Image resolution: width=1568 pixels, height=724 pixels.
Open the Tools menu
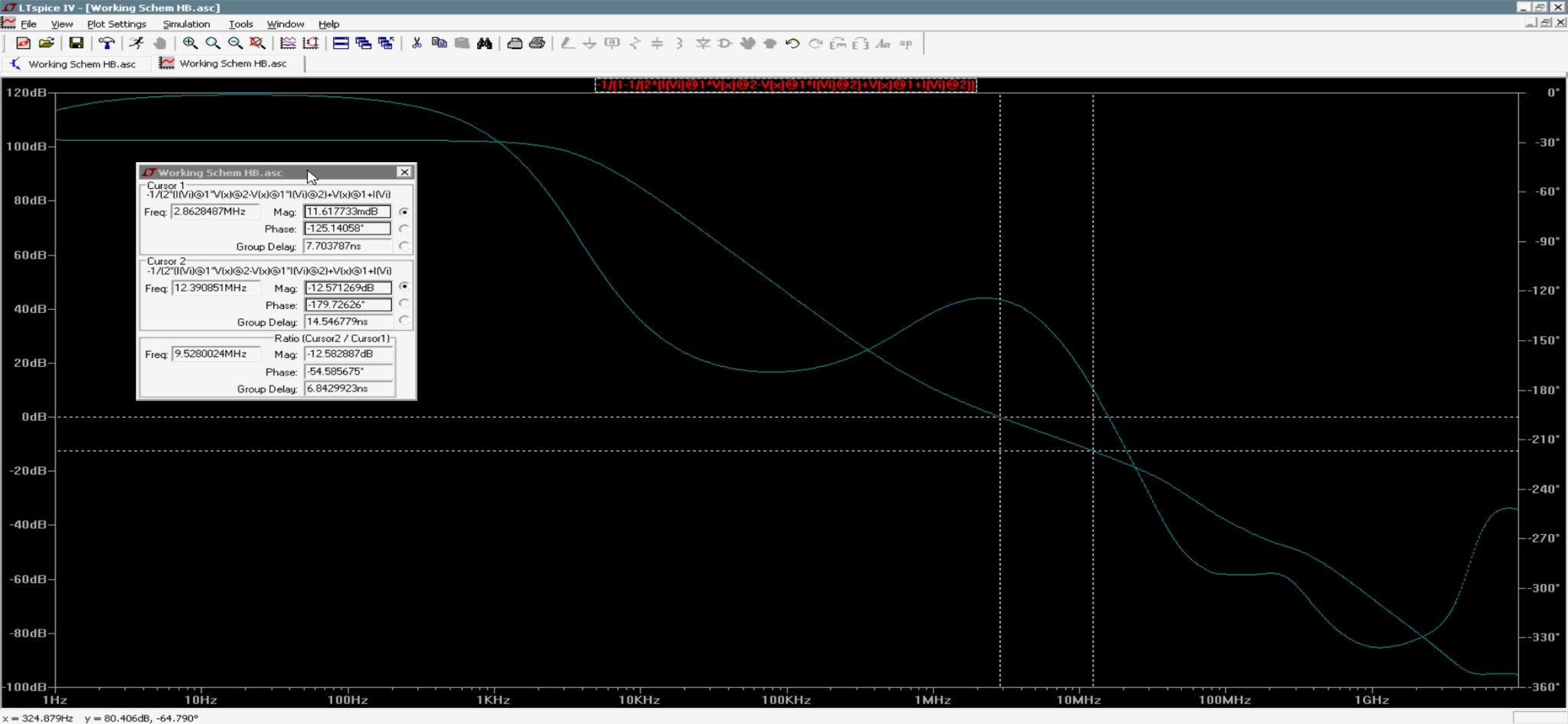240,24
